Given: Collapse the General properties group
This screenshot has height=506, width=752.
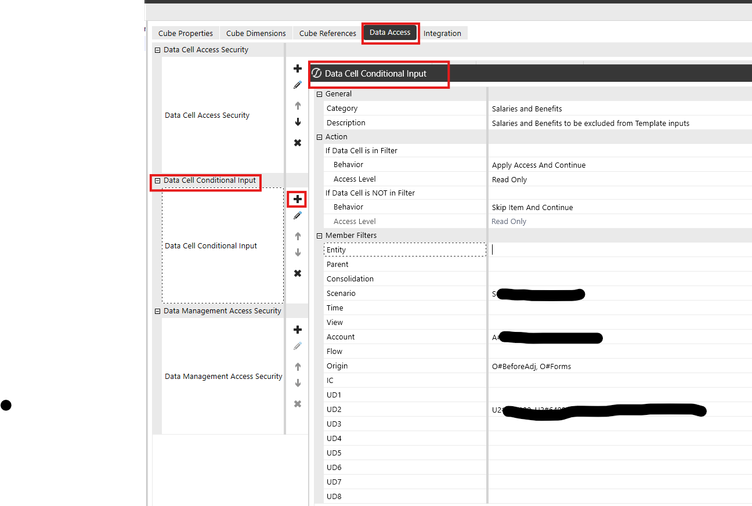Looking at the screenshot, I should click(320, 94).
